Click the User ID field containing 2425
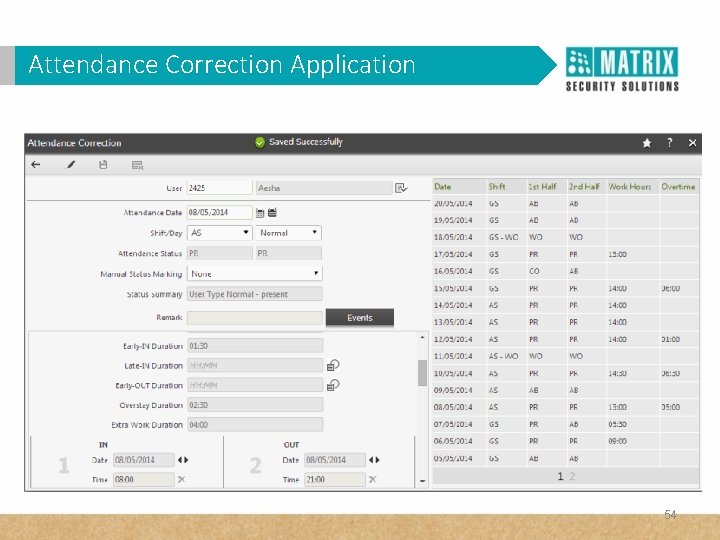 219,188
